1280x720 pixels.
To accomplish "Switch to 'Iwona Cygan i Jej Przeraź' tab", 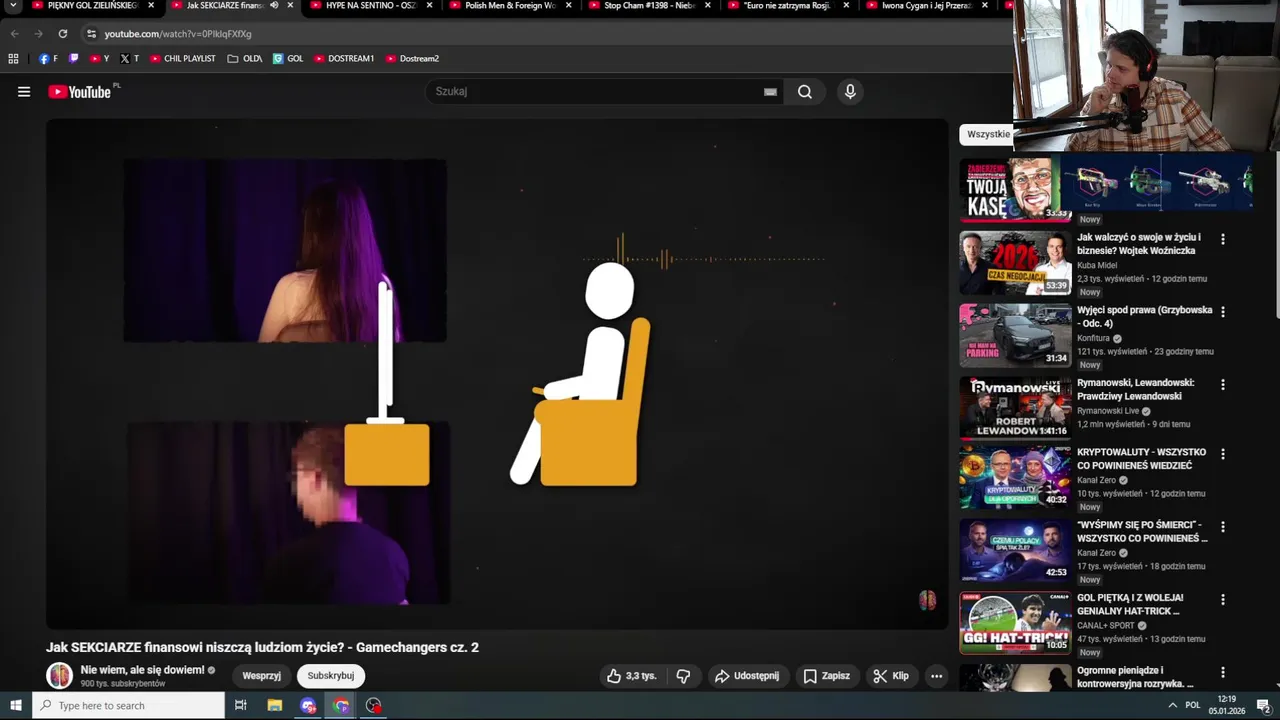I will (x=928, y=6).
